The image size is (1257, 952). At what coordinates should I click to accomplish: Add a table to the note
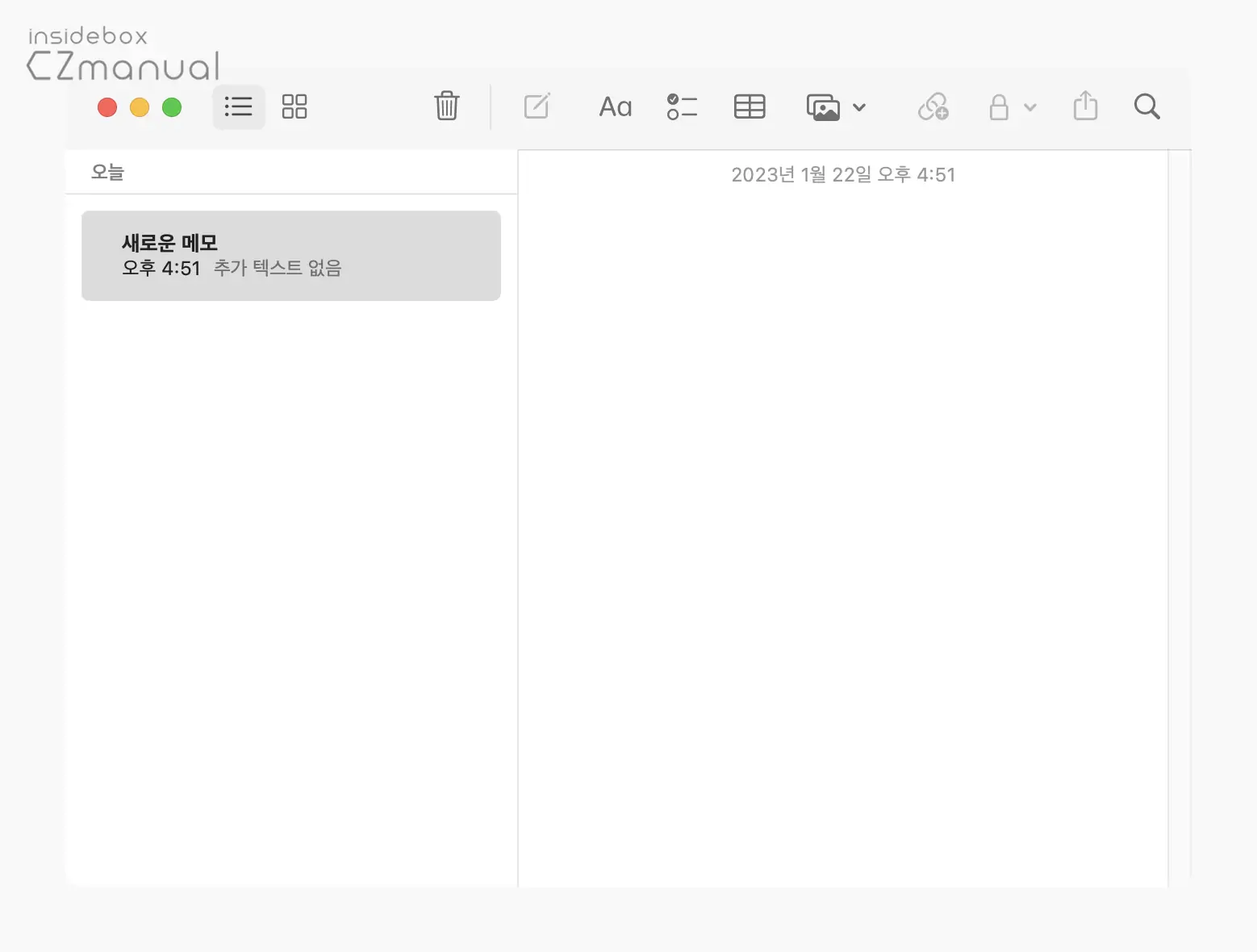[750, 106]
